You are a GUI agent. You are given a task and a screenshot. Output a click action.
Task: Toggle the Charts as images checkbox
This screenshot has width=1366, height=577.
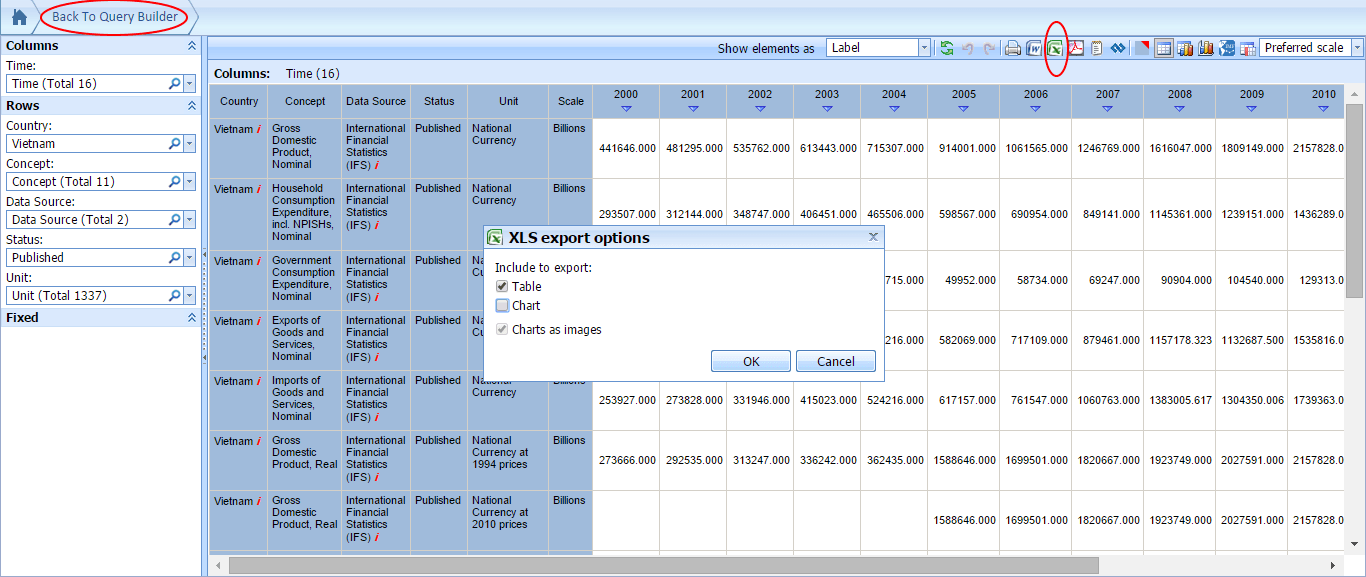(x=502, y=330)
